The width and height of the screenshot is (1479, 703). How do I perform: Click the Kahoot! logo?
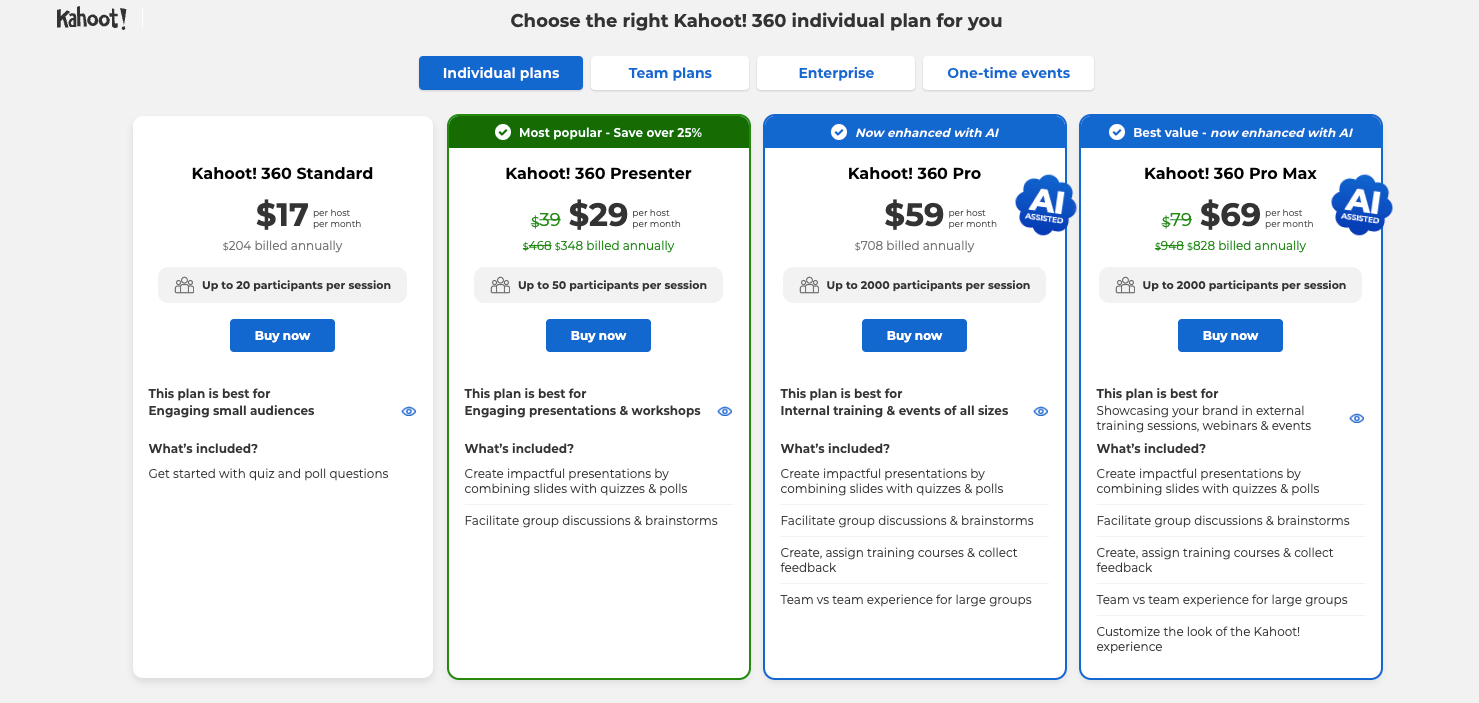[x=91, y=19]
